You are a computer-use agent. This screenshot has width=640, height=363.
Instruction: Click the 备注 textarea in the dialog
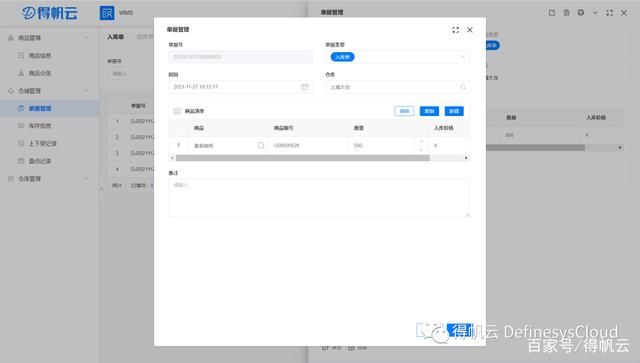(319, 198)
